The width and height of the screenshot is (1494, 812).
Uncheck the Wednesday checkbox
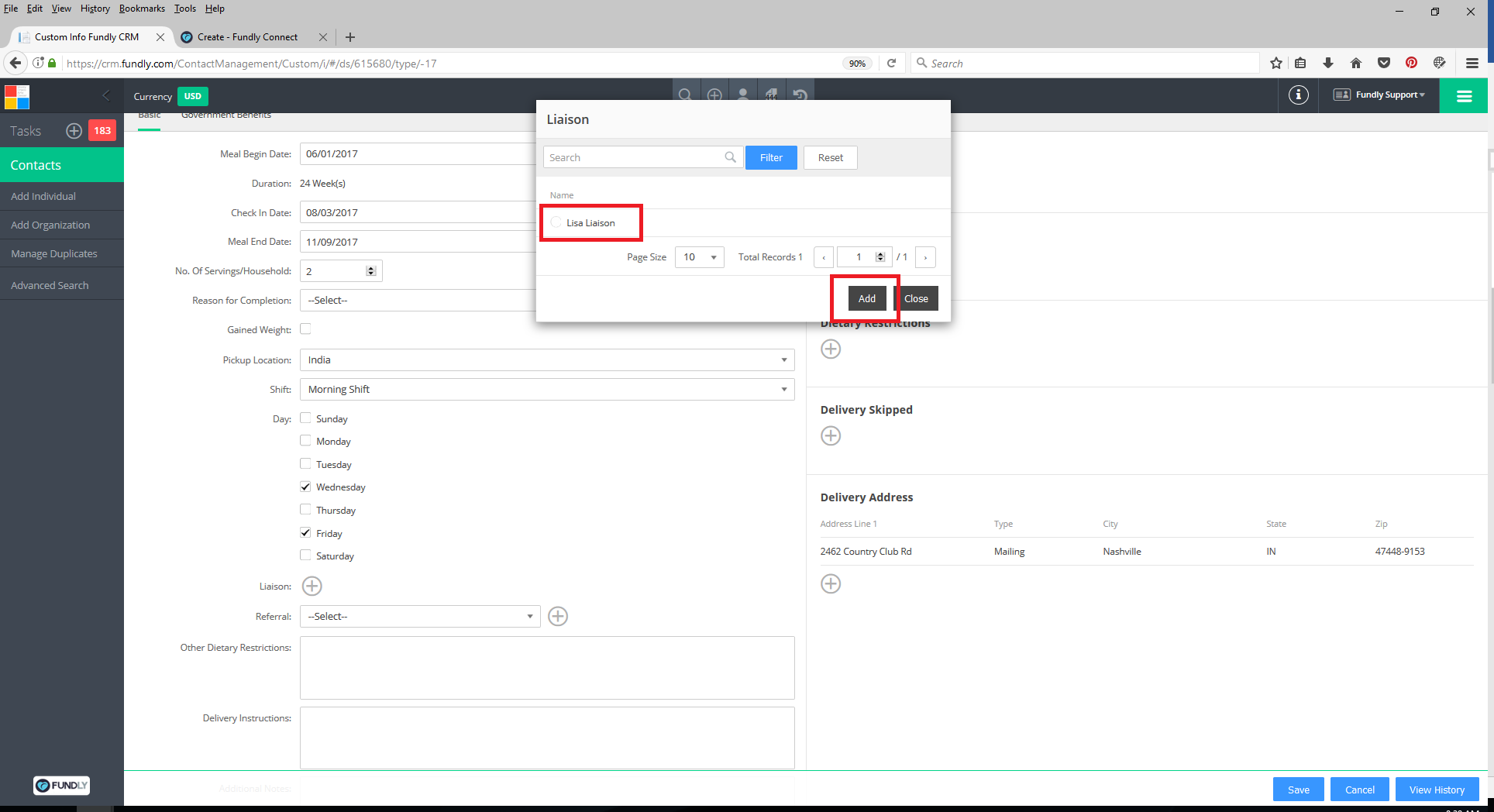tap(305, 487)
